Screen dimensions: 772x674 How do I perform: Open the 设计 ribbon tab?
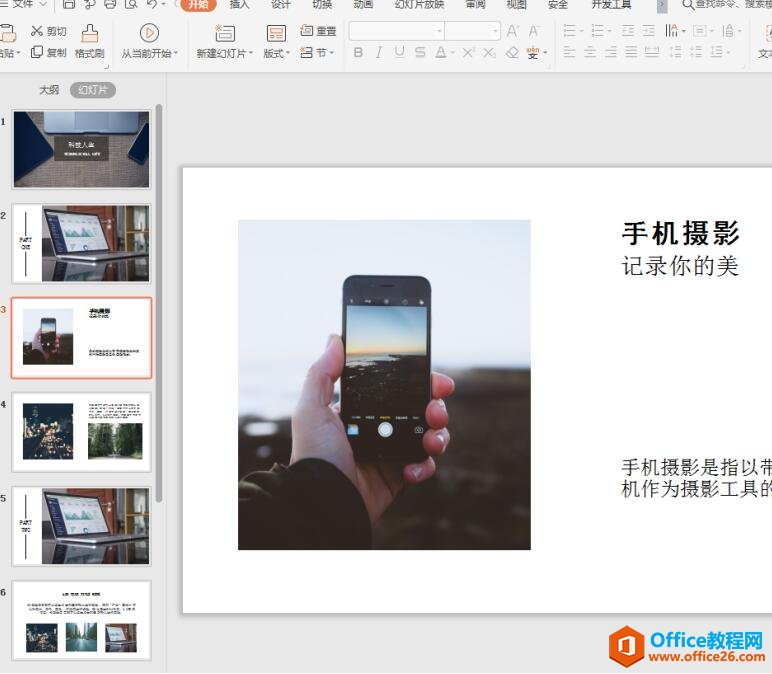pyautogui.click(x=281, y=5)
